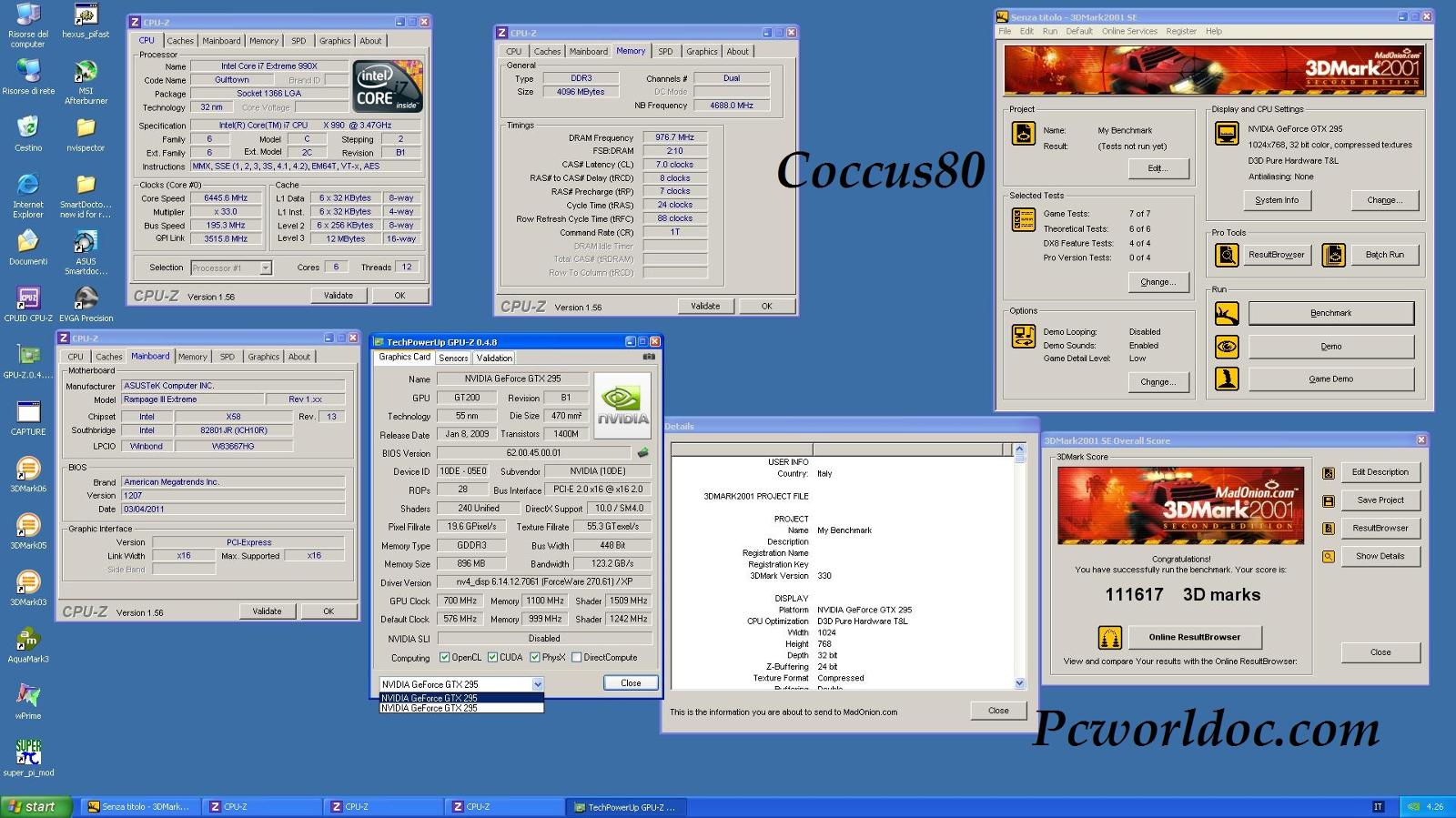
Task: Click Show Details in score window
Action: [x=1380, y=556]
